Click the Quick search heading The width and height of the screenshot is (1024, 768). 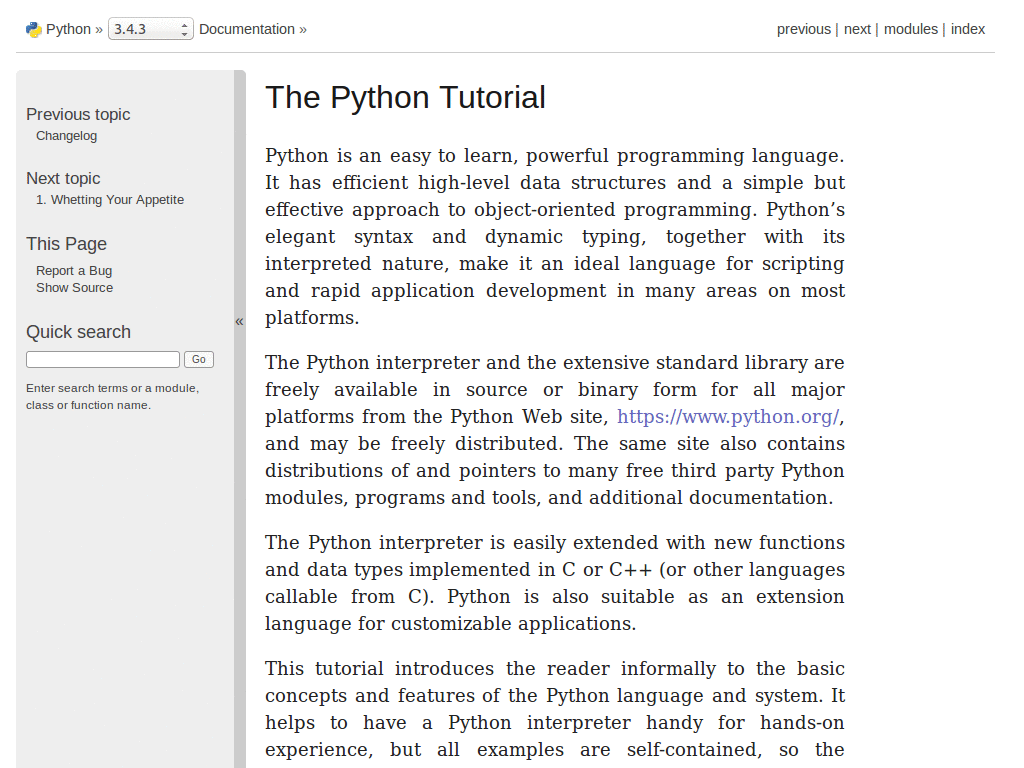pos(78,332)
